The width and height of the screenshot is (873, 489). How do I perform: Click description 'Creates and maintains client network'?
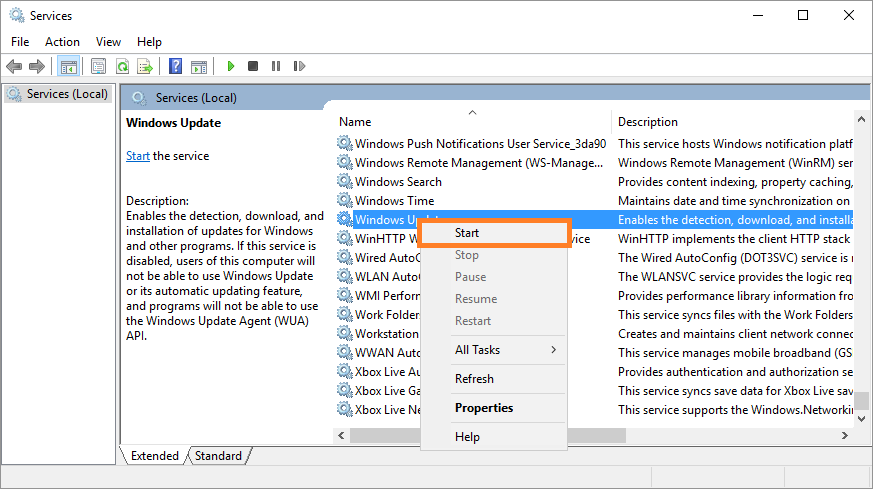click(x=735, y=334)
